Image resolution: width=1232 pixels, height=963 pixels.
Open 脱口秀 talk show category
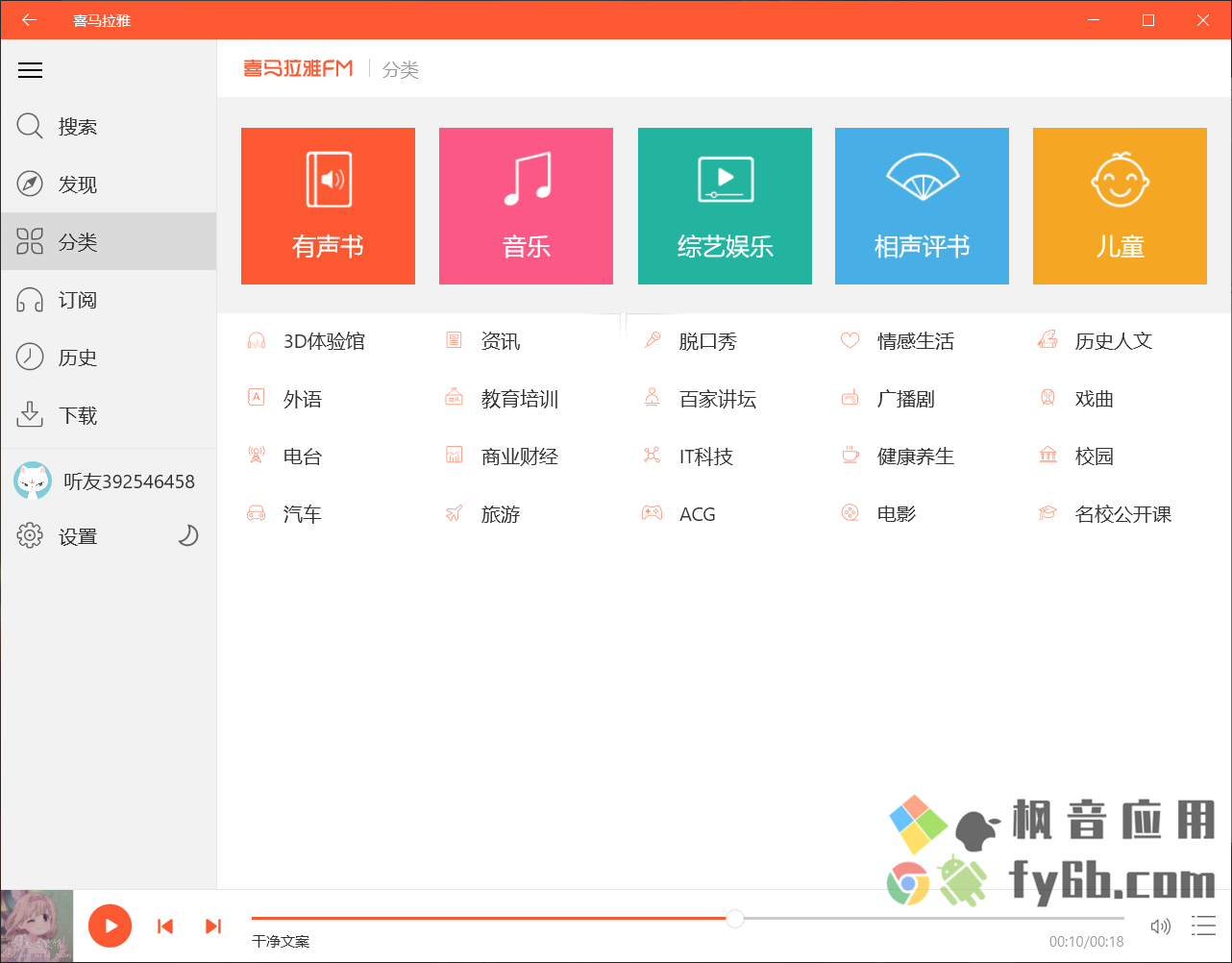point(690,341)
